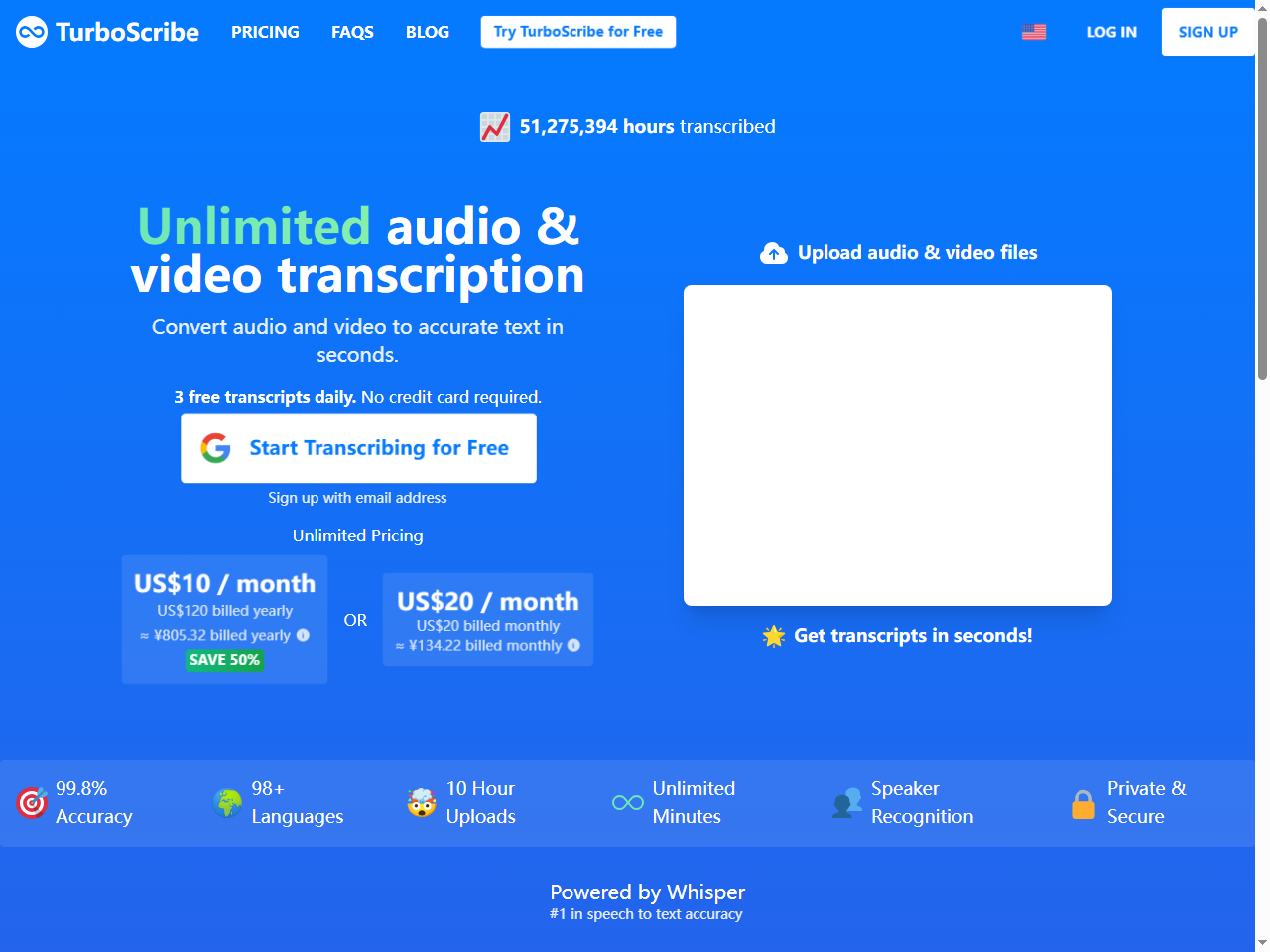Viewport: 1270px width, 952px height.
Task: Click the '98+ Languages' feature text
Action: point(298,802)
